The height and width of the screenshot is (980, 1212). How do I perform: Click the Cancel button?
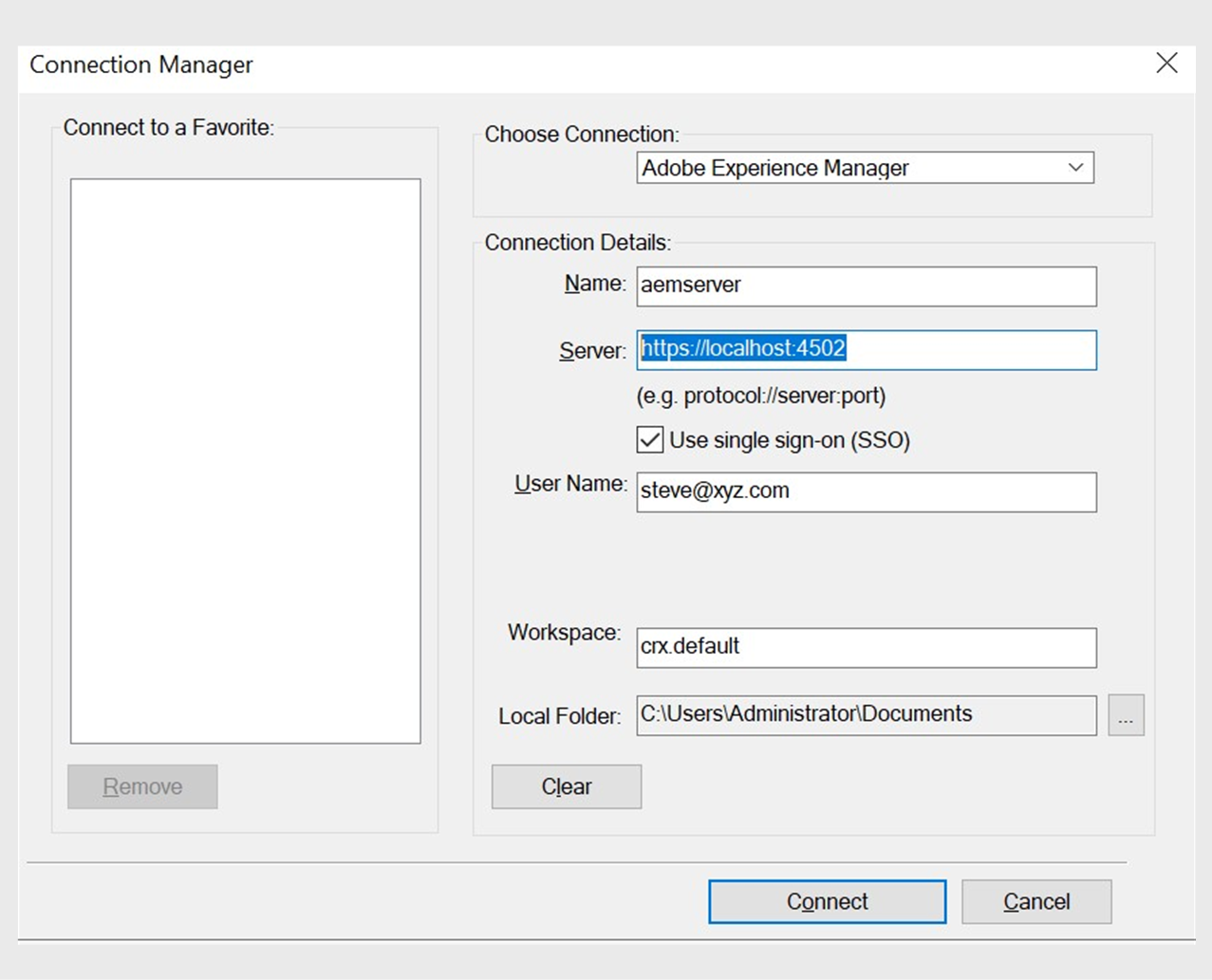tap(1035, 901)
